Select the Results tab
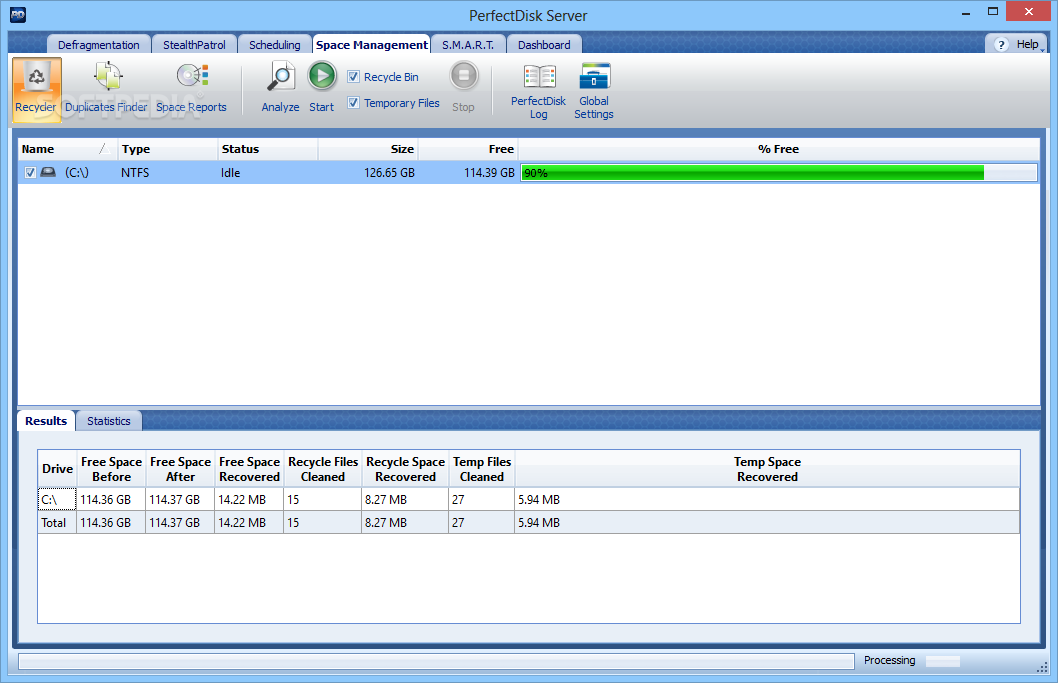 click(x=46, y=420)
